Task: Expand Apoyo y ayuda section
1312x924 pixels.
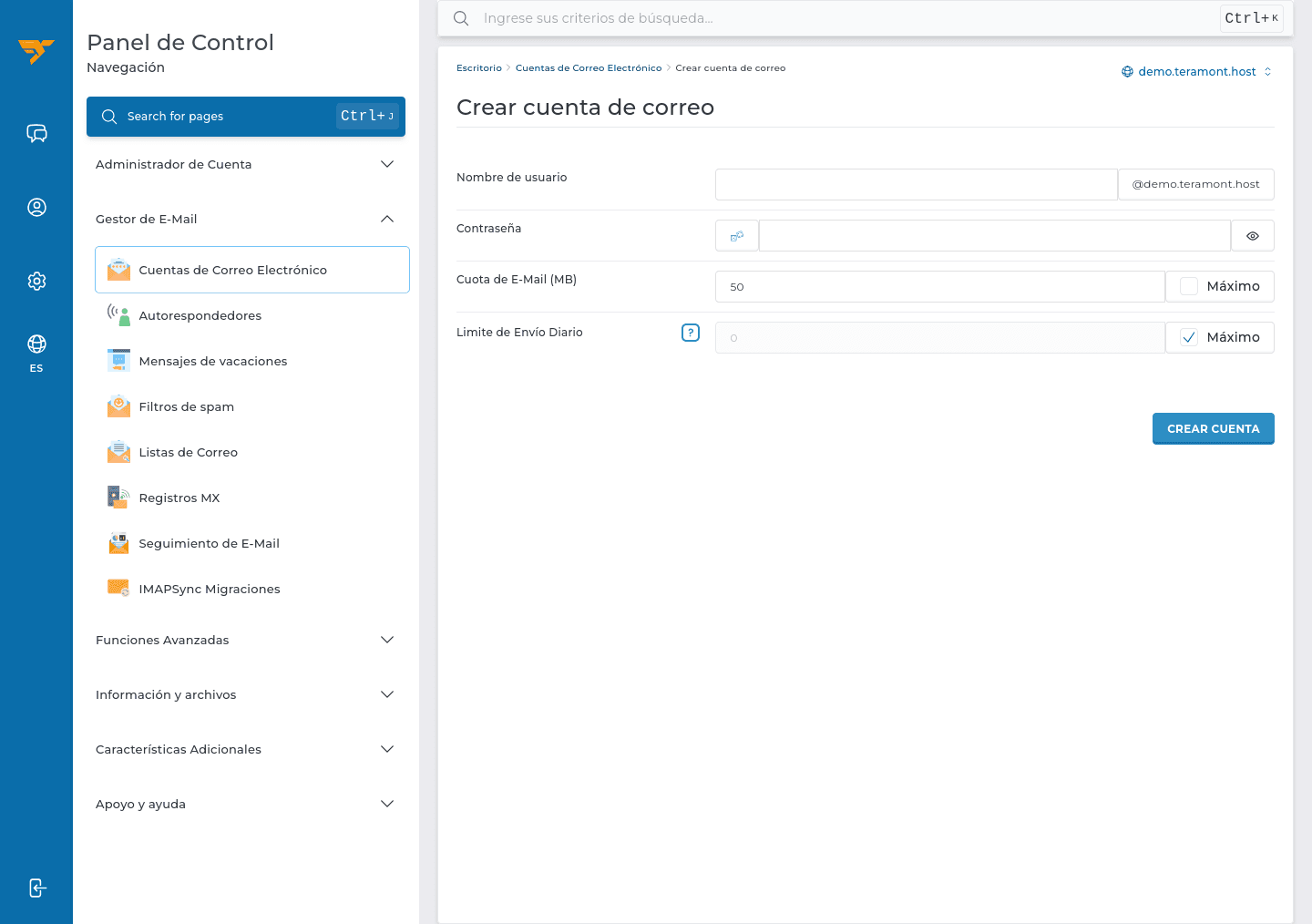Action: 246,804
